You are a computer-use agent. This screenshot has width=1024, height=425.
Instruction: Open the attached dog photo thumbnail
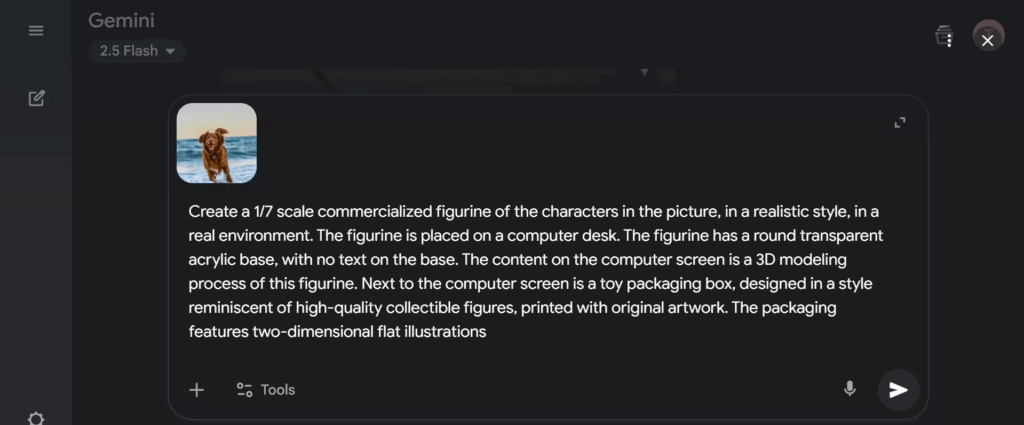[217, 143]
